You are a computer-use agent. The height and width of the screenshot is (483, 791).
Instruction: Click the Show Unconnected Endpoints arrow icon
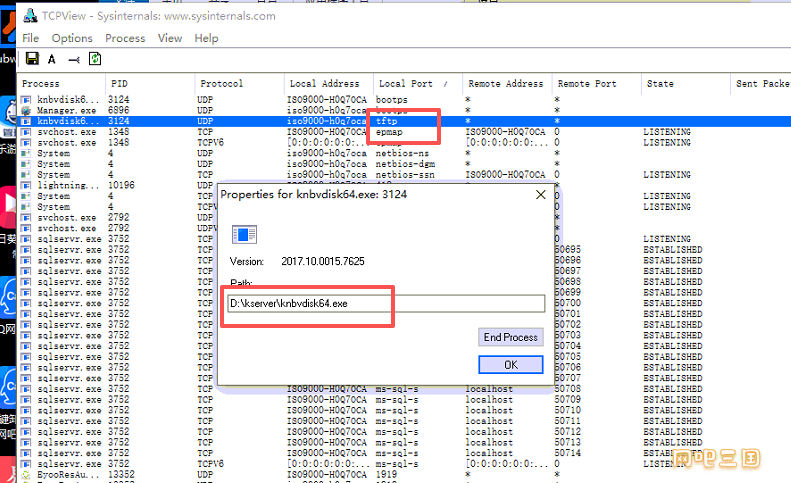pyautogui.click(x=73, y=59)
